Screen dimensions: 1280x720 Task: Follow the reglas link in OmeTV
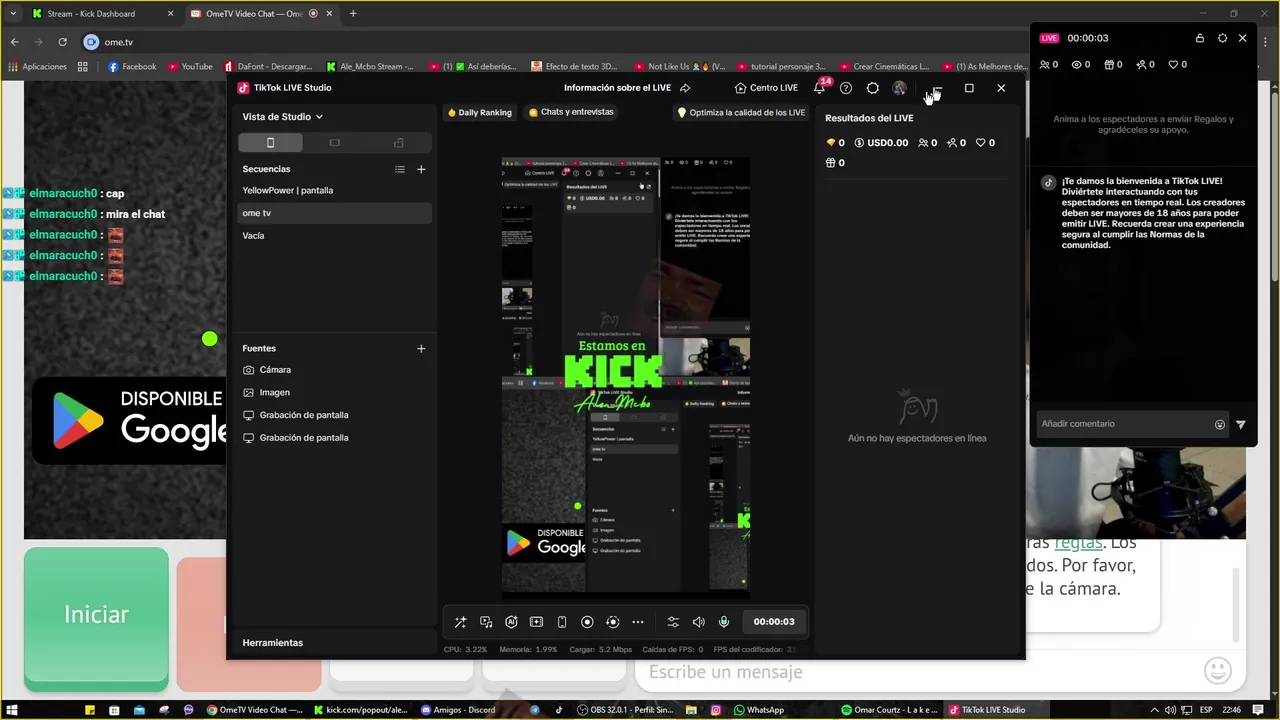(1078, 543)
